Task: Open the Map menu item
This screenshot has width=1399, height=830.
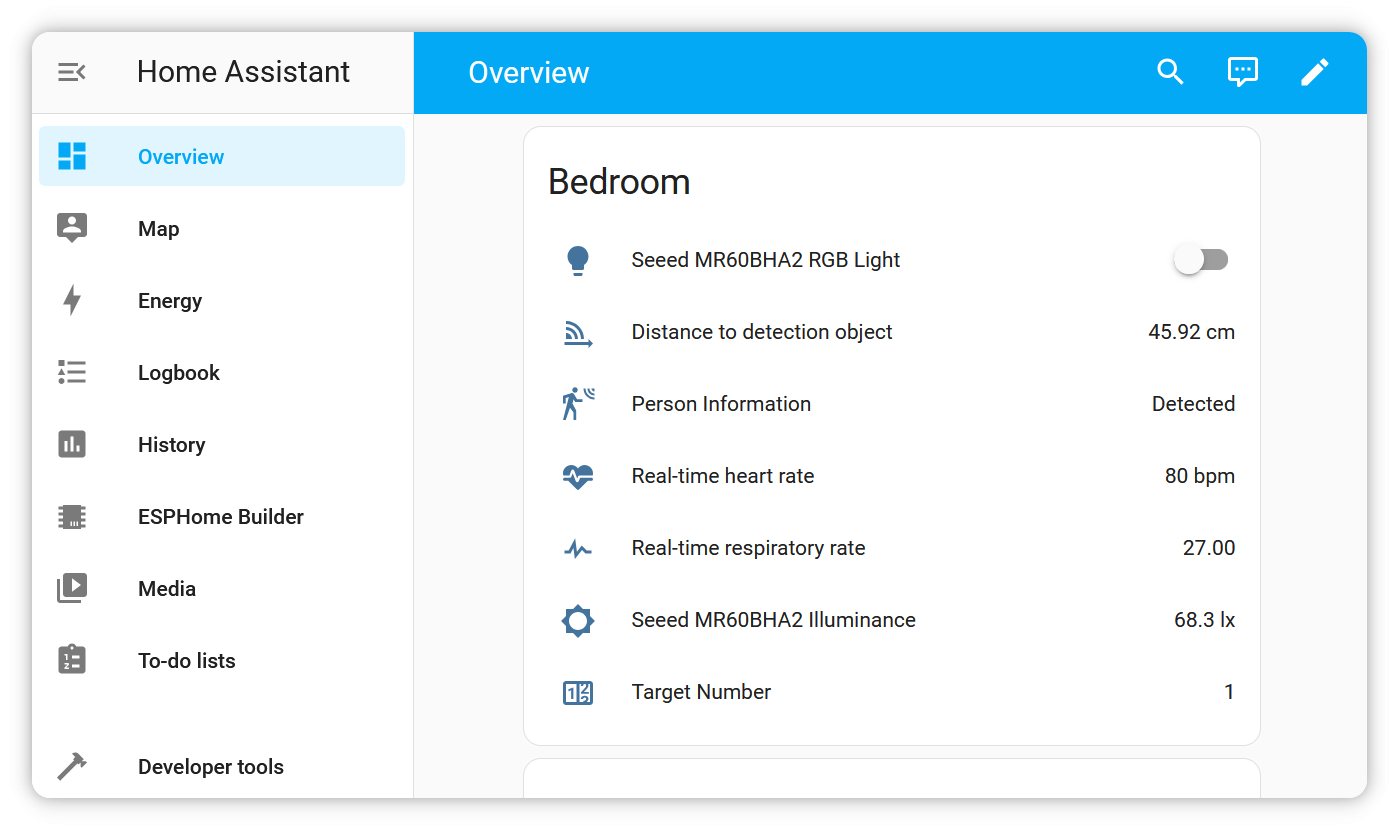Action: [222, 228]
